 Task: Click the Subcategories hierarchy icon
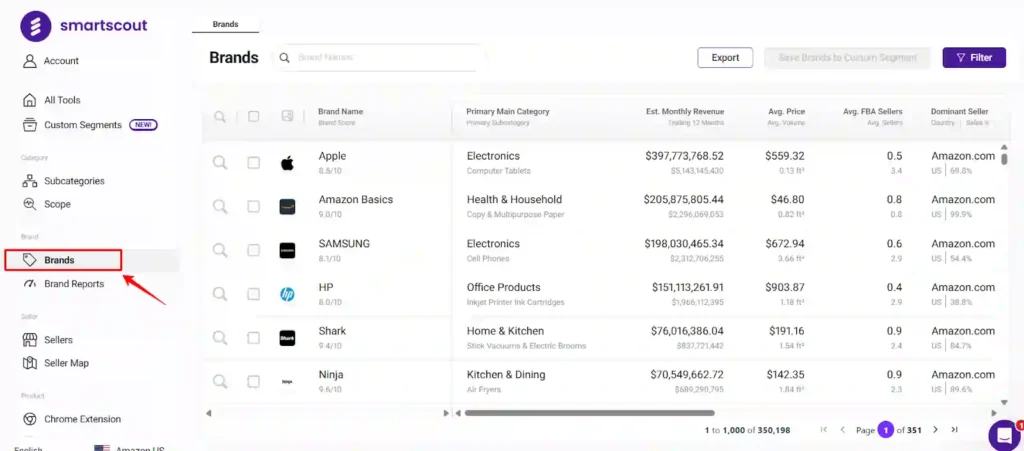click(x=29, y=181)
